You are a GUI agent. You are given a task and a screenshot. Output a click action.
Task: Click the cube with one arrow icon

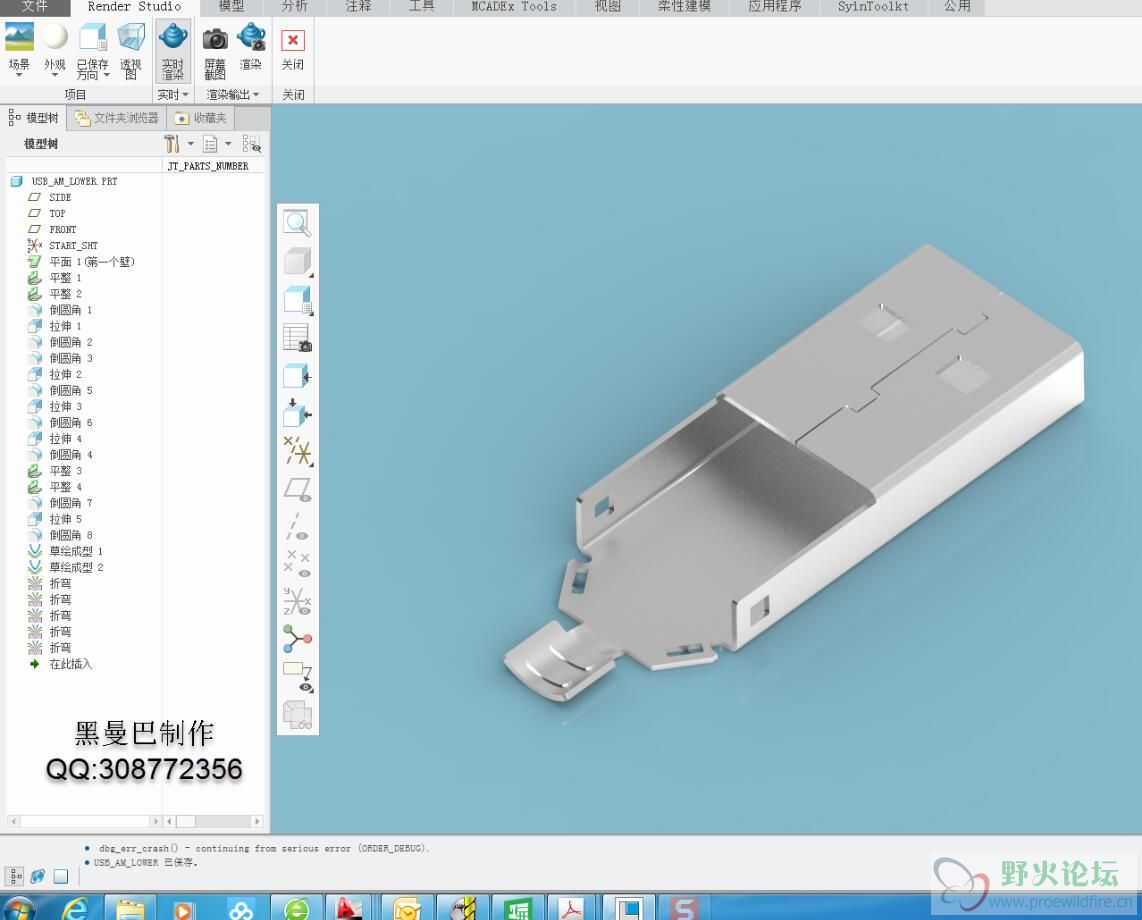(x=297, y=377)
